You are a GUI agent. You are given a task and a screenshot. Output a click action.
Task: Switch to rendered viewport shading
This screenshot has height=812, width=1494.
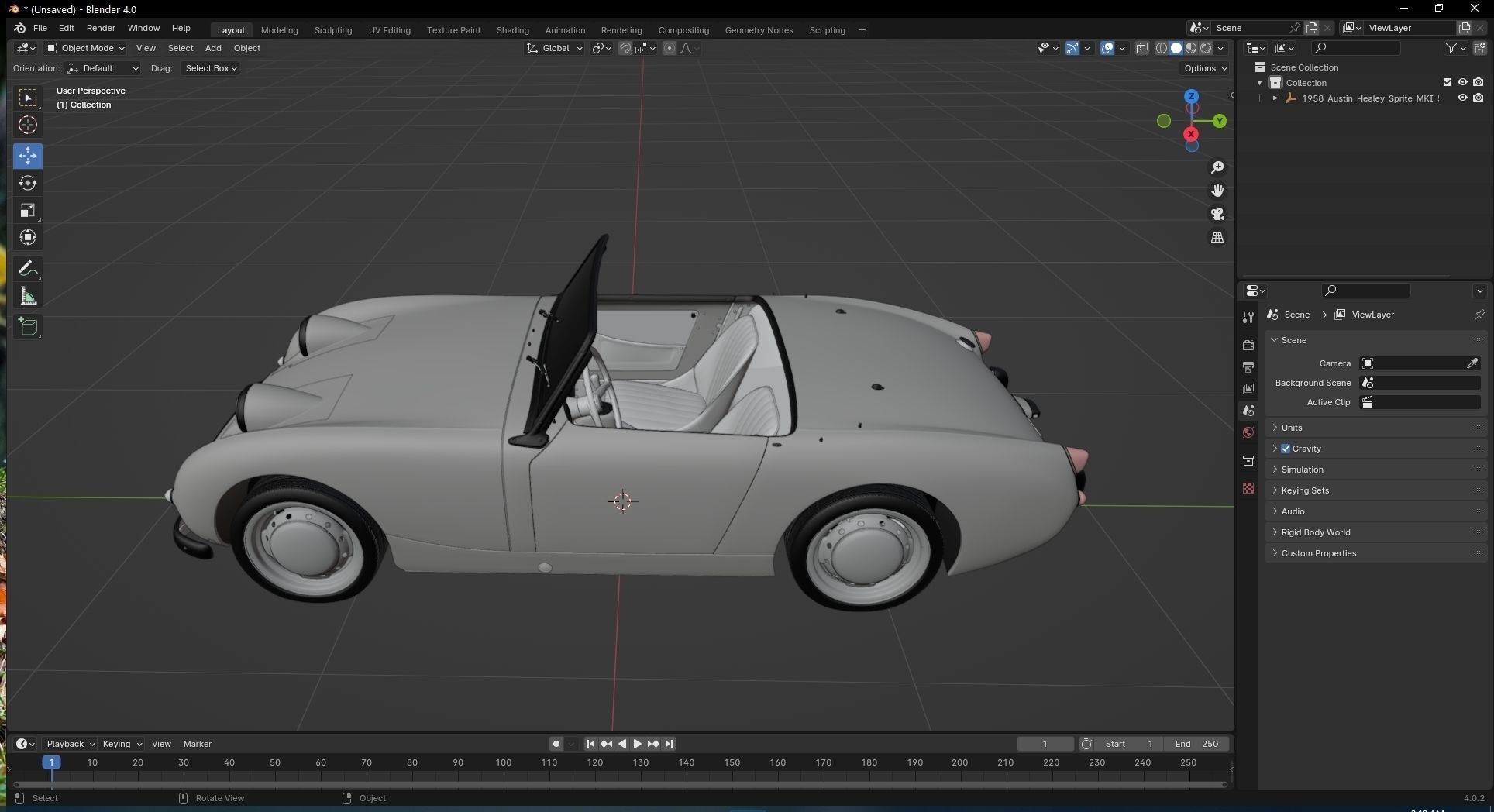click(x=1206, y=48)
